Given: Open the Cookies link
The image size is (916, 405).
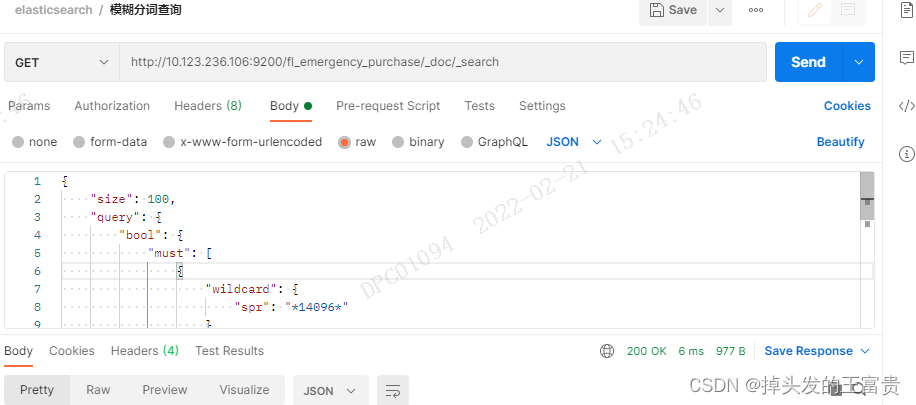Looking at the screenshot, I should (847, 106).
